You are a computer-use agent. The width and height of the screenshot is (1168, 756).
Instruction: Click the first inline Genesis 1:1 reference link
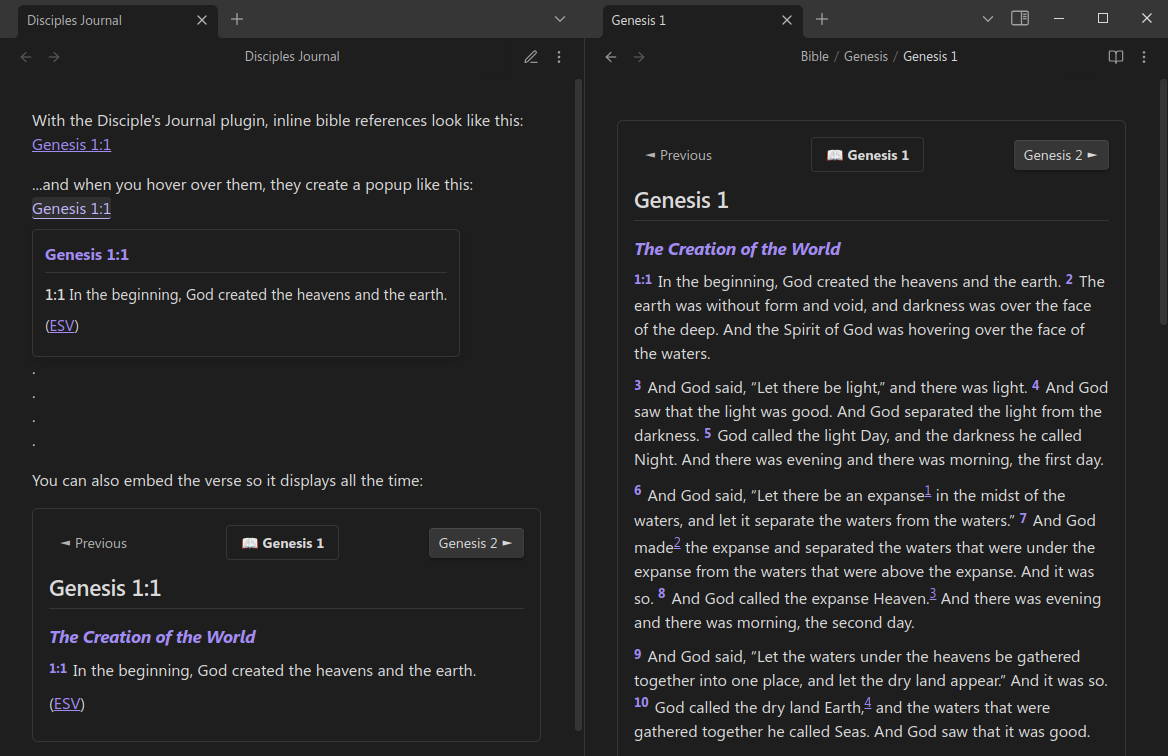(x=72, y=144)
